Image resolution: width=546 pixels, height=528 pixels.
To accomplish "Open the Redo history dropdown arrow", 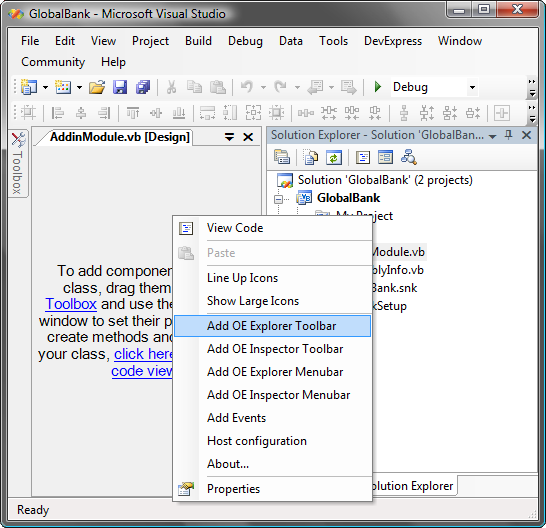I will [x=297, y=87].
